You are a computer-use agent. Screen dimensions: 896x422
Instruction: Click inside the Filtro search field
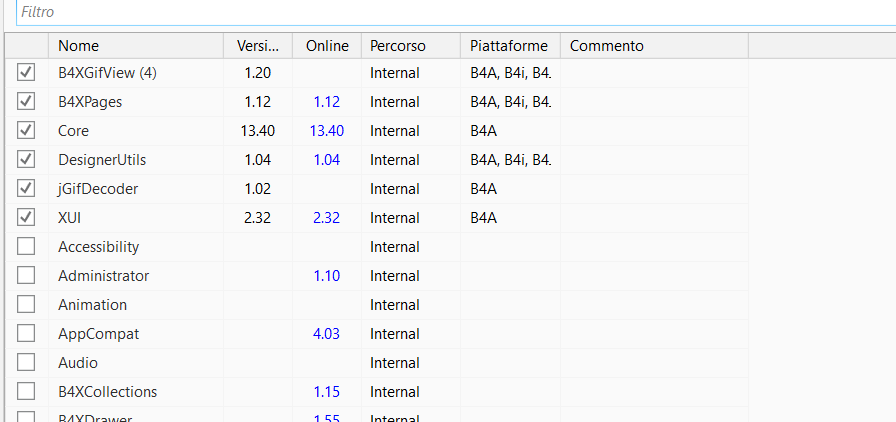456,12
